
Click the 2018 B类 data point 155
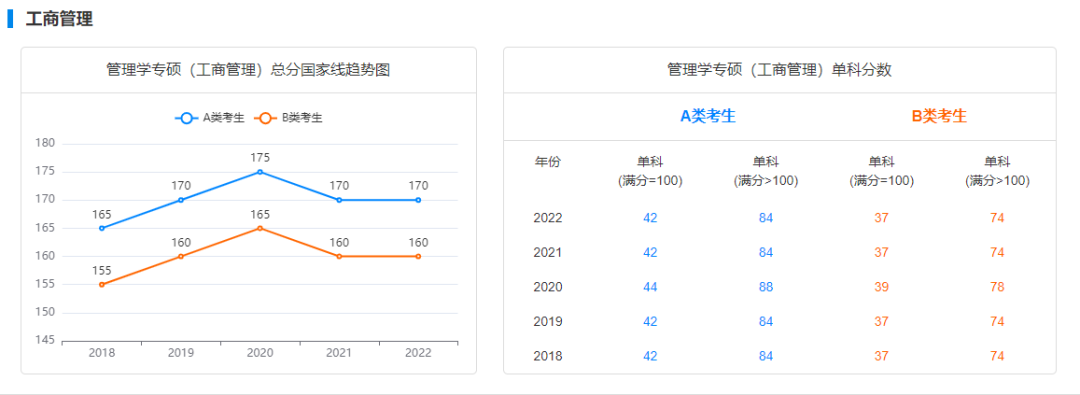click(102, 285)
